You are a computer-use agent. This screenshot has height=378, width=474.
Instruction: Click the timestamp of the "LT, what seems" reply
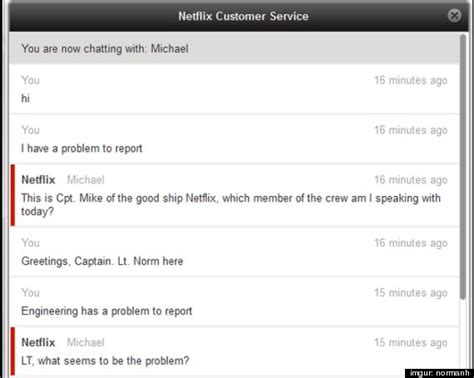[411, 343]
